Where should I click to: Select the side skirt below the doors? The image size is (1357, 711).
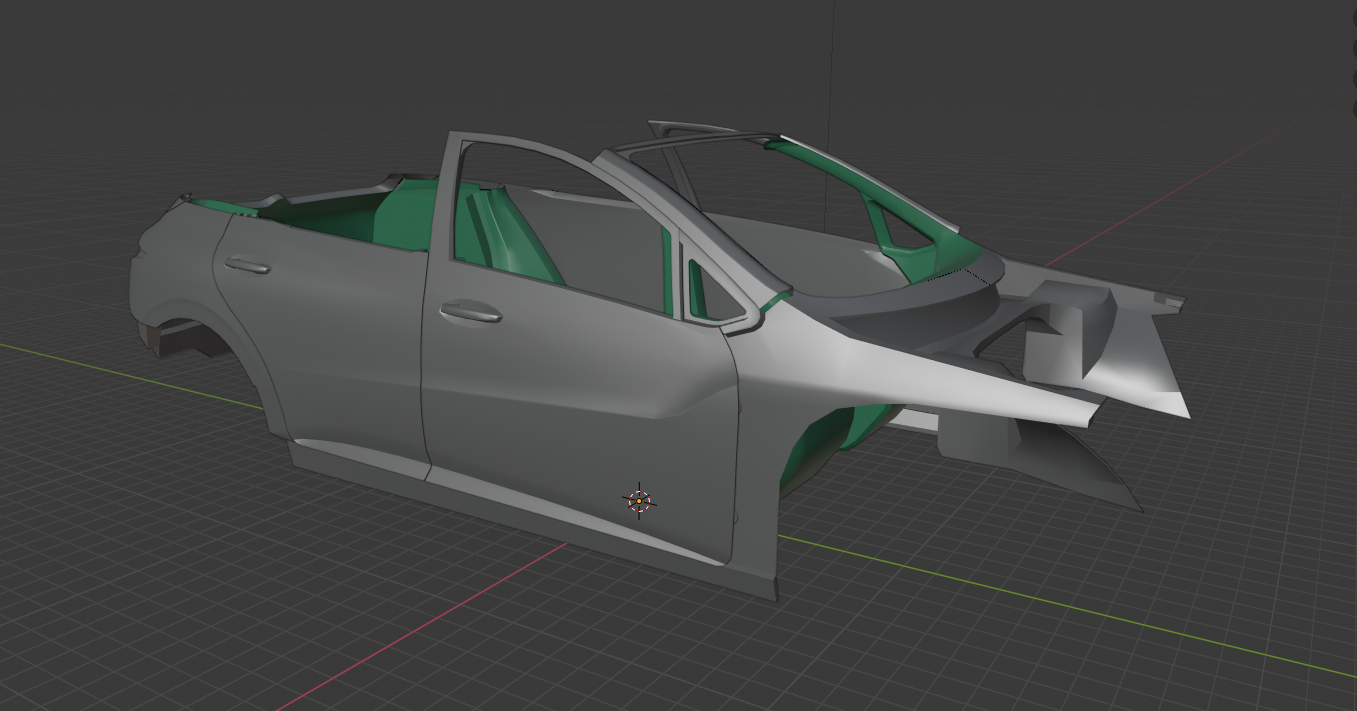tap(533, 518)
